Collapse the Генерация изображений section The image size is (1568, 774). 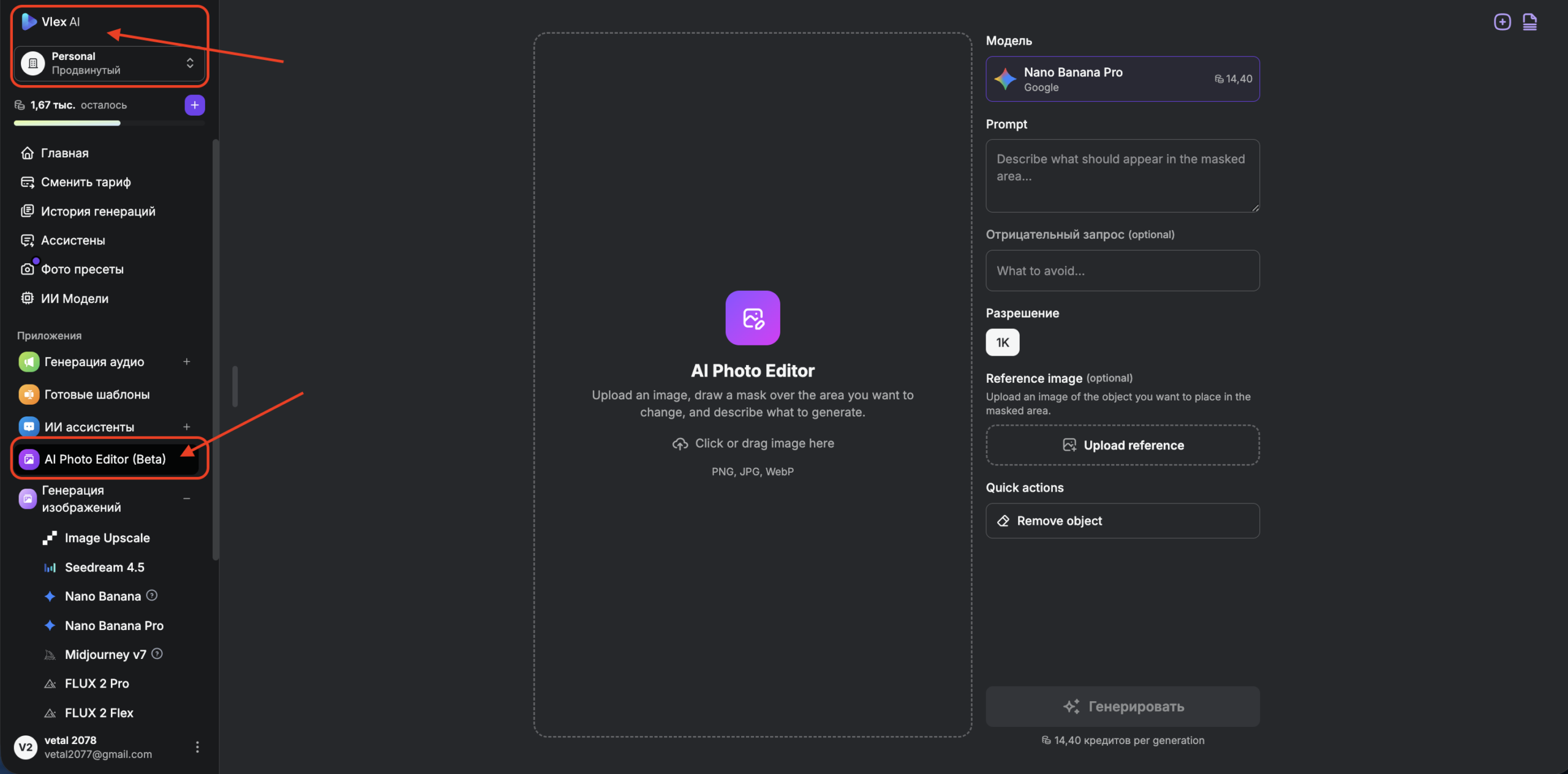point(187,498)
